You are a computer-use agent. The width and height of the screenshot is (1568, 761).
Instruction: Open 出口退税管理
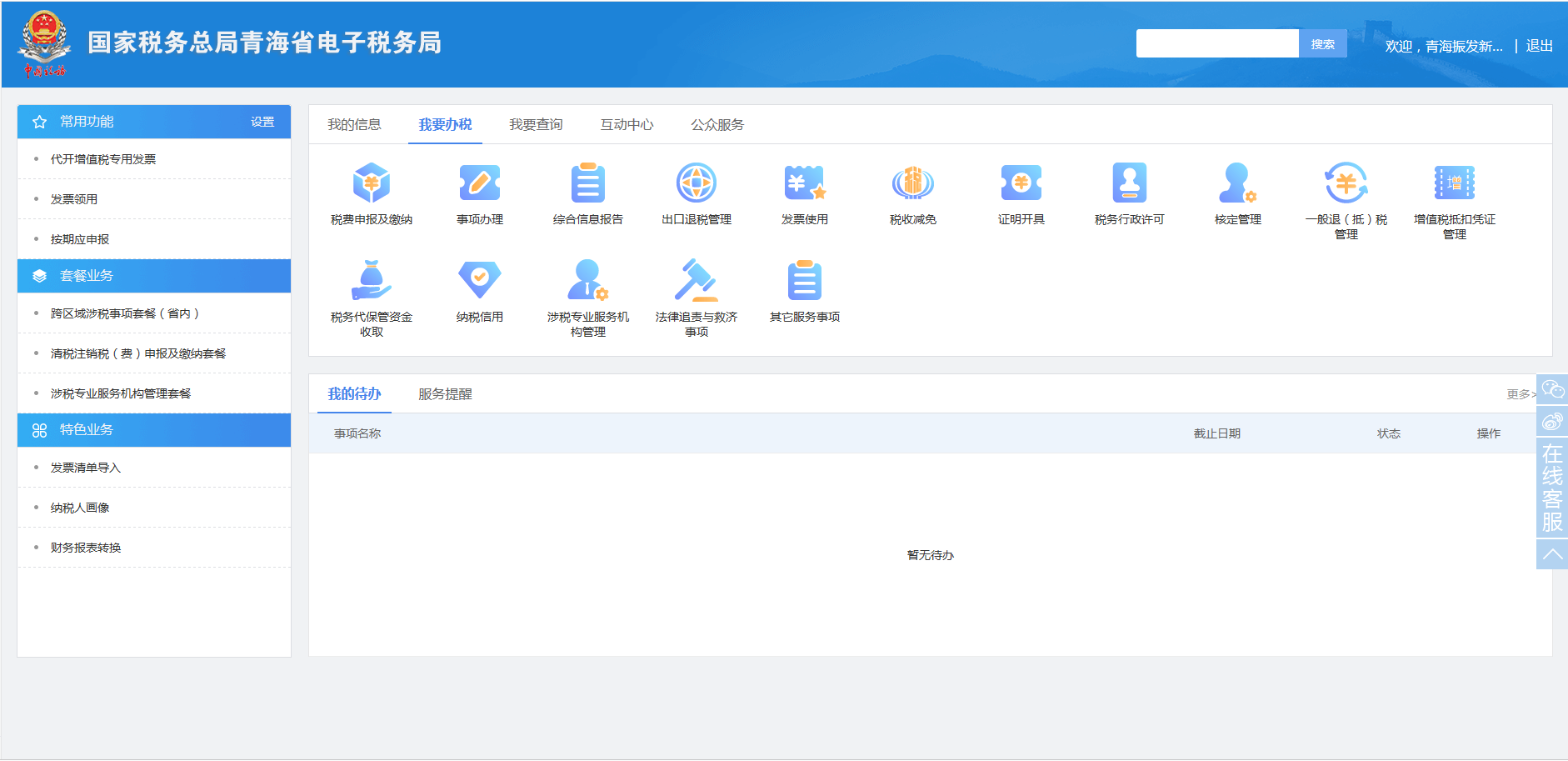click(x=697, y=192)
